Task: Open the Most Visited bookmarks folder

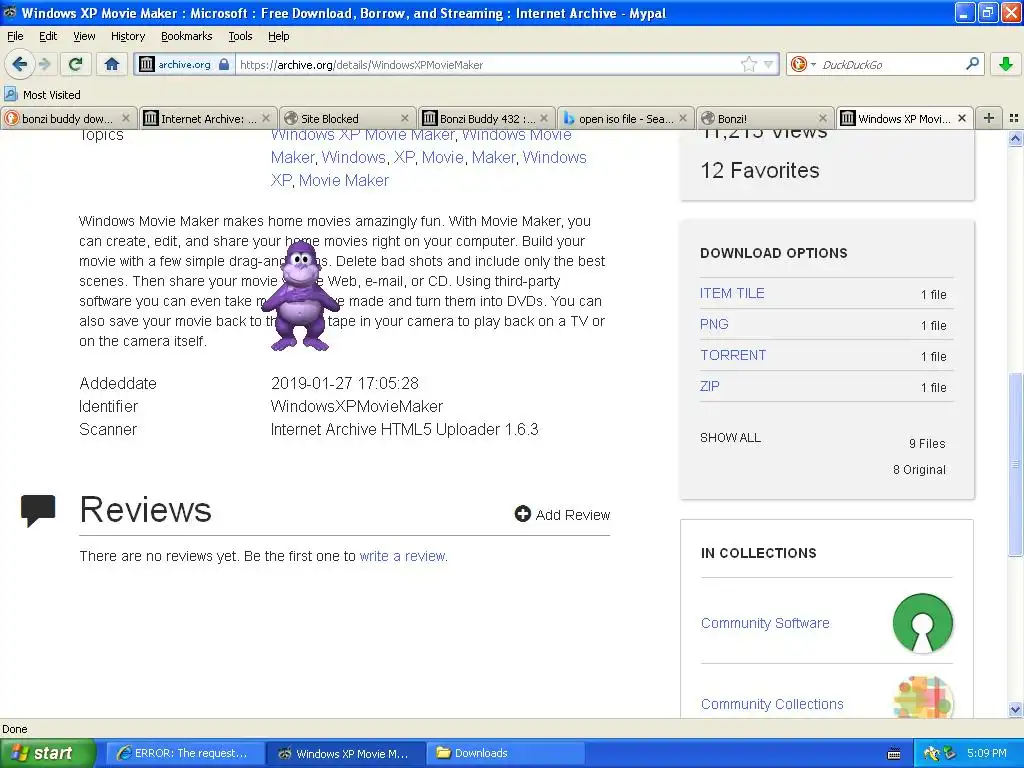Action: pyautogui.click(x=42, y=95)
